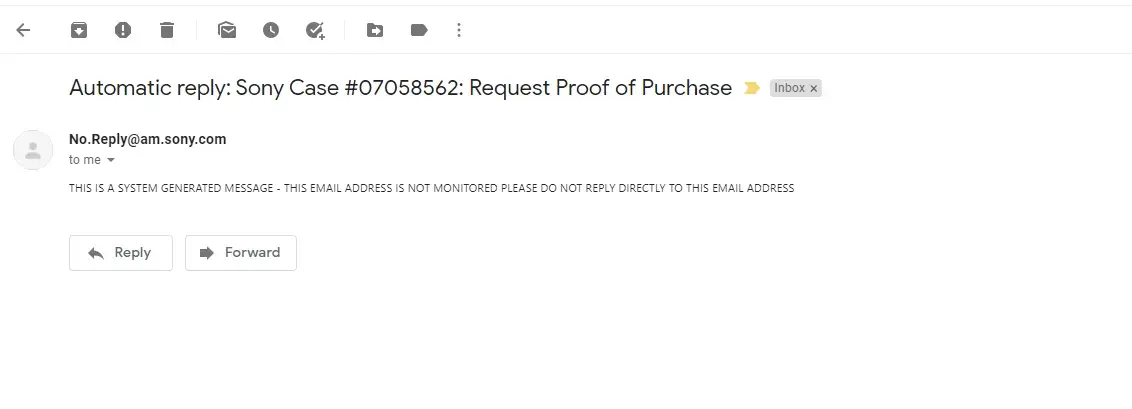Remove the Inbox label with x
The height and width of the screenshot is (409, 1132).
click(x=814, y=88)
